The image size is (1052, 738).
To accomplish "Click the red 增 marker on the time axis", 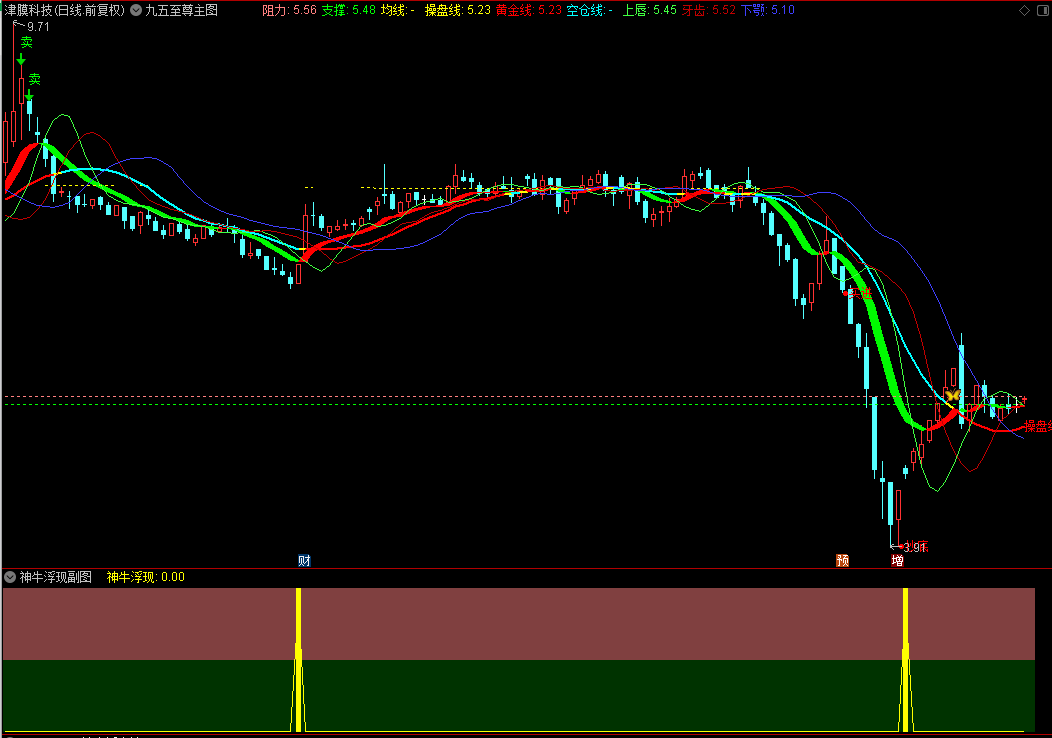I will (898, 561).
